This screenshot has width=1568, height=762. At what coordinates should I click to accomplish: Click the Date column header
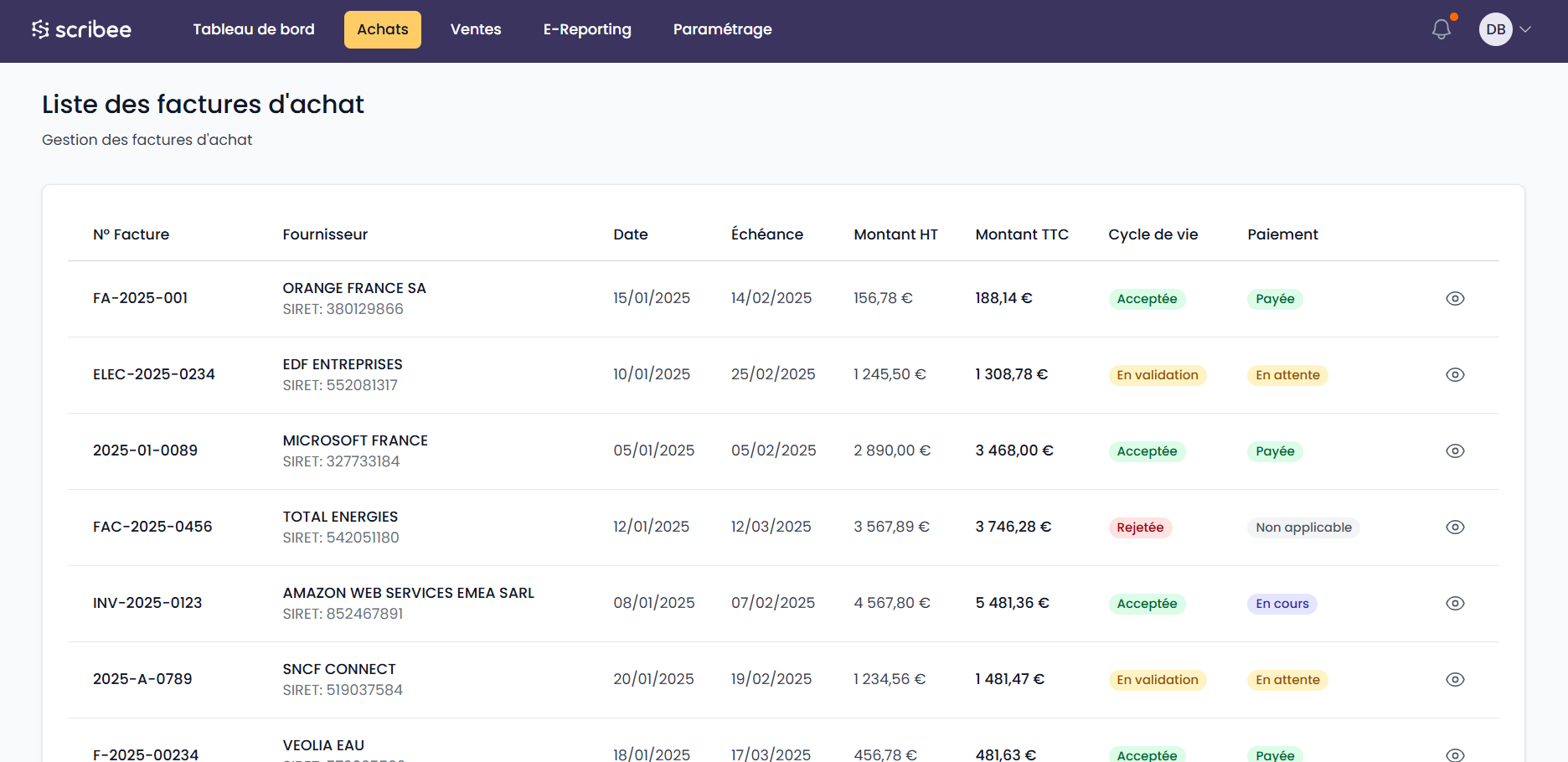coord(631,234)
